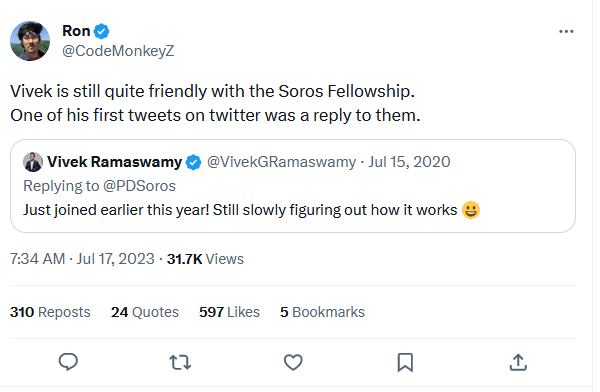View the 24 Quotes list
Screen dimensions: 600x392
tap(145, 312)
